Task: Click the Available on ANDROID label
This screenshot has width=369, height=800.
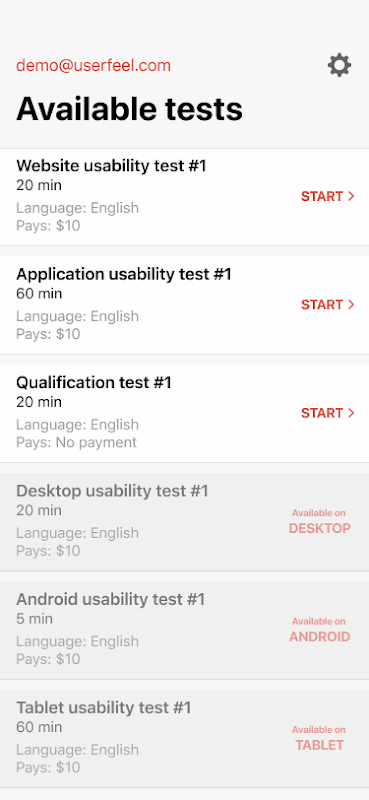Action: (319, 630)
